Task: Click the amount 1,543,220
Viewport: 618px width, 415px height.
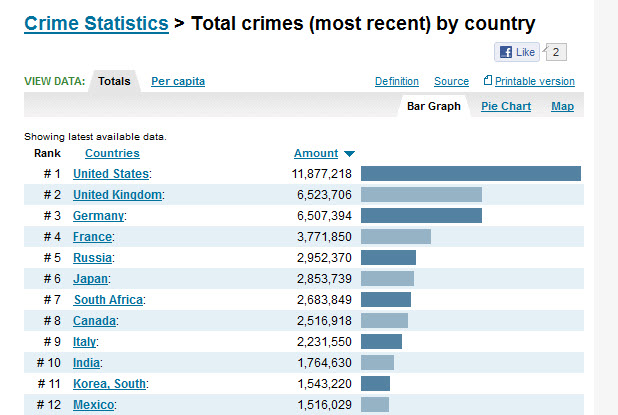Action: tap(324, 384)
